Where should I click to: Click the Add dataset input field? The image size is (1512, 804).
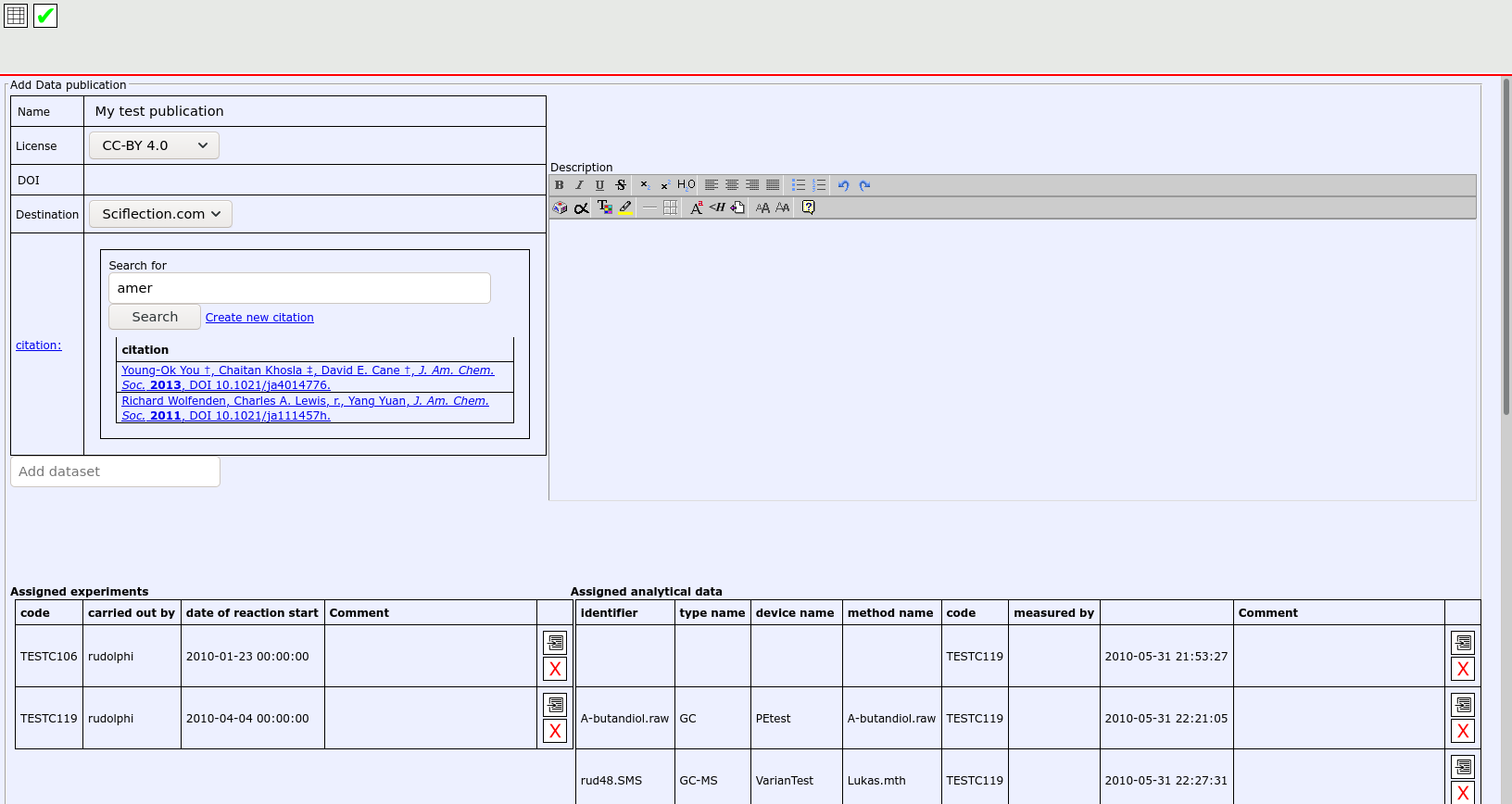tap(115, 471)
